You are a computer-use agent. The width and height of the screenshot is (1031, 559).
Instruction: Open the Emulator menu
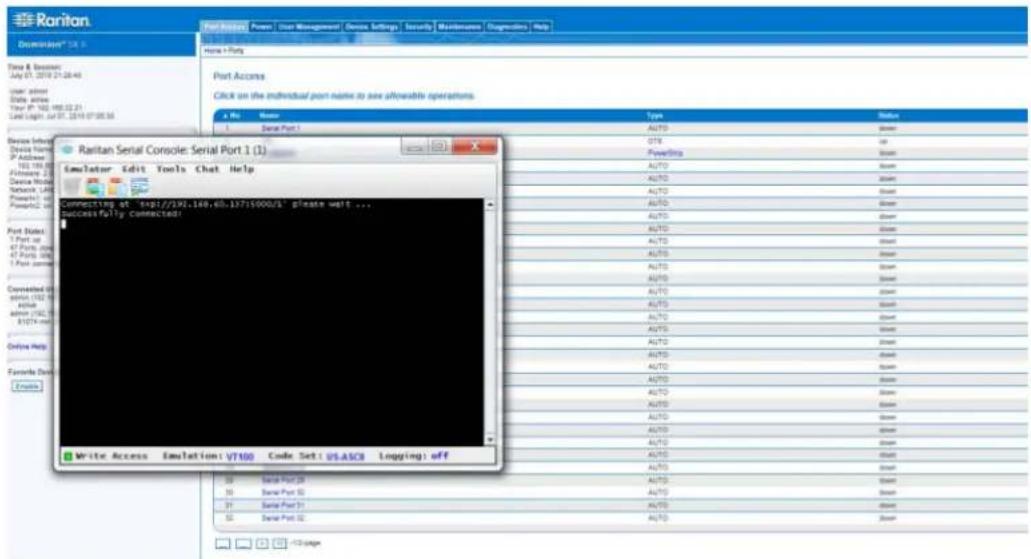click(87, 169)
